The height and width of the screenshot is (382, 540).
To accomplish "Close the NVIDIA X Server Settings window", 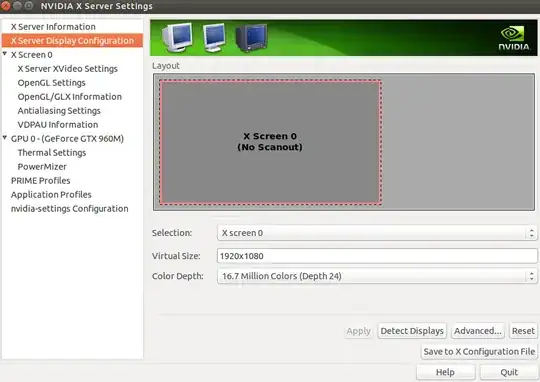I will [6, 6].
